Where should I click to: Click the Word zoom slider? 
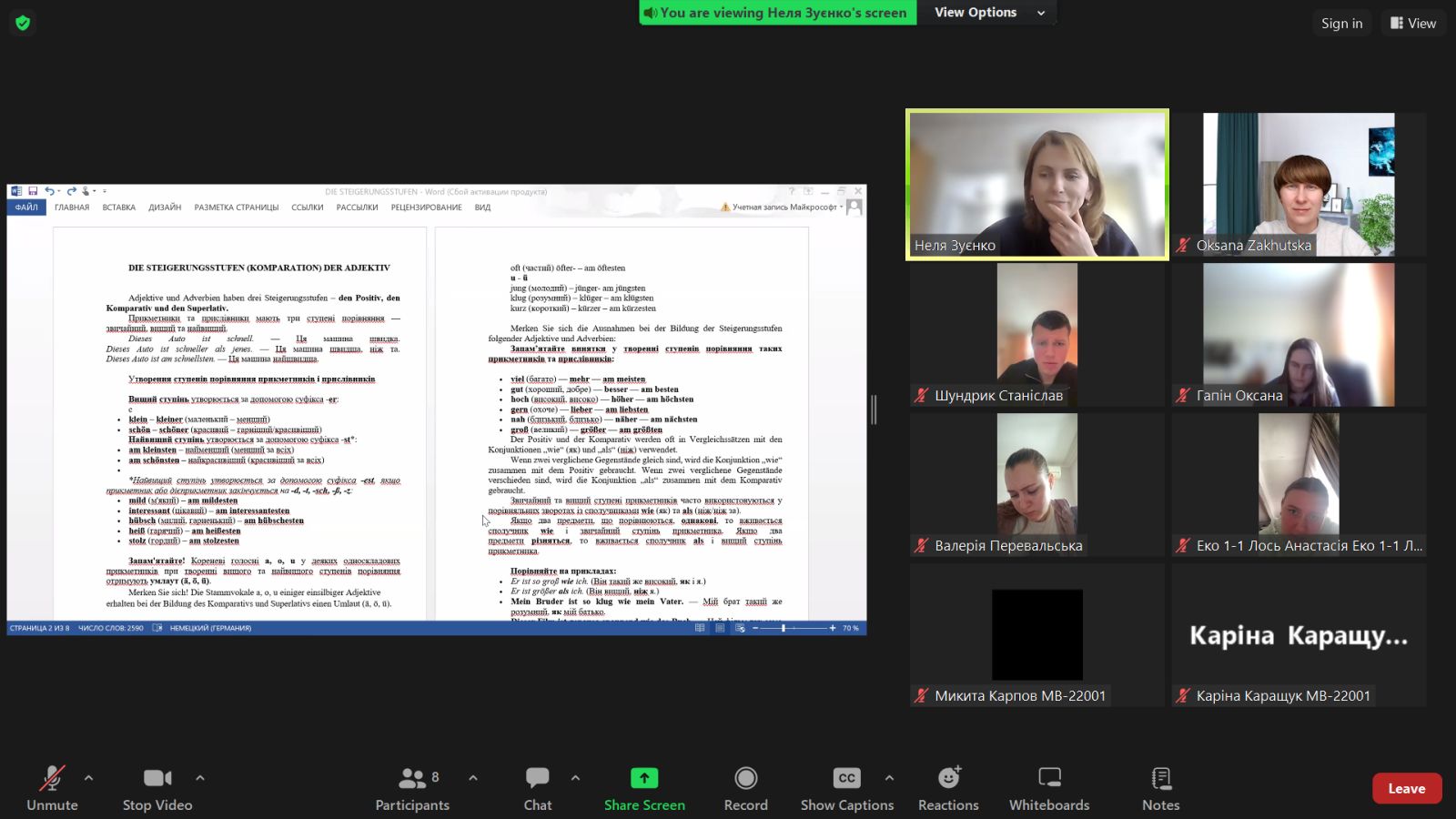[794, 628]
